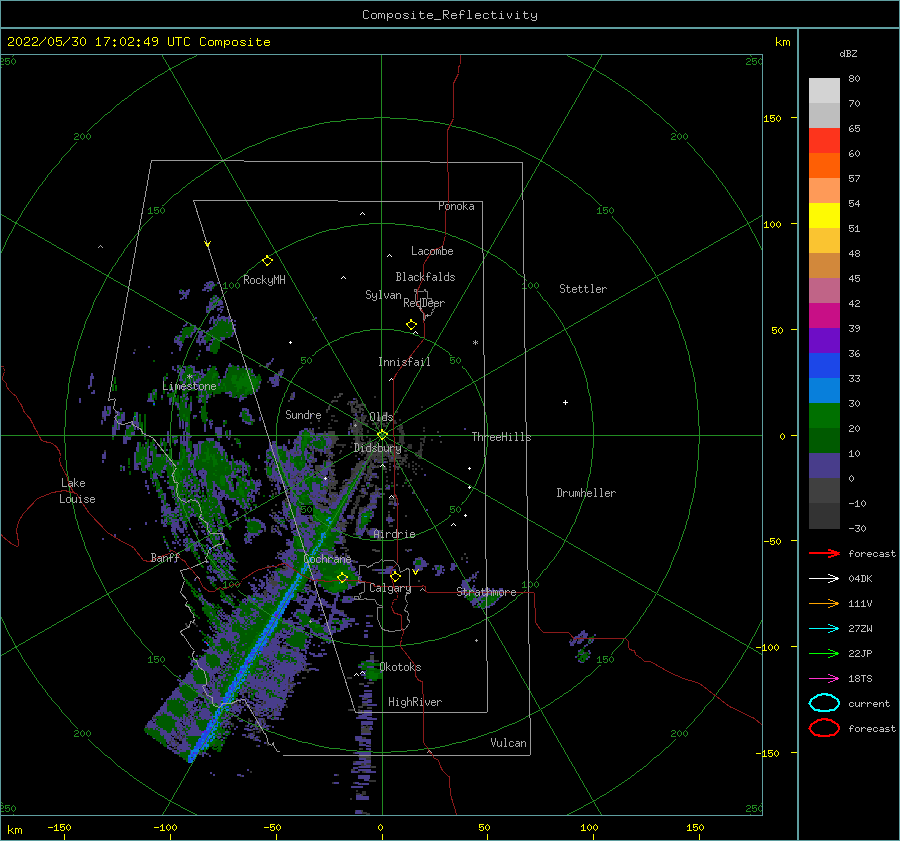
Task: Select the cyan current ellipse icon
Action: pos(824,703)
